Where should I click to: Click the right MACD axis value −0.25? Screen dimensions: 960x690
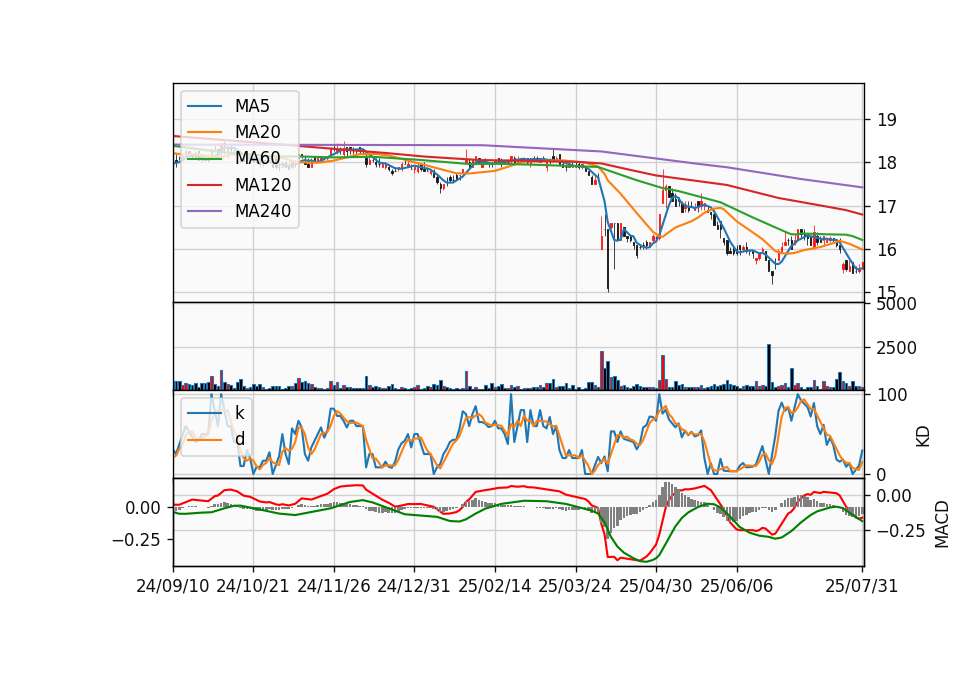tap(901, 531)
